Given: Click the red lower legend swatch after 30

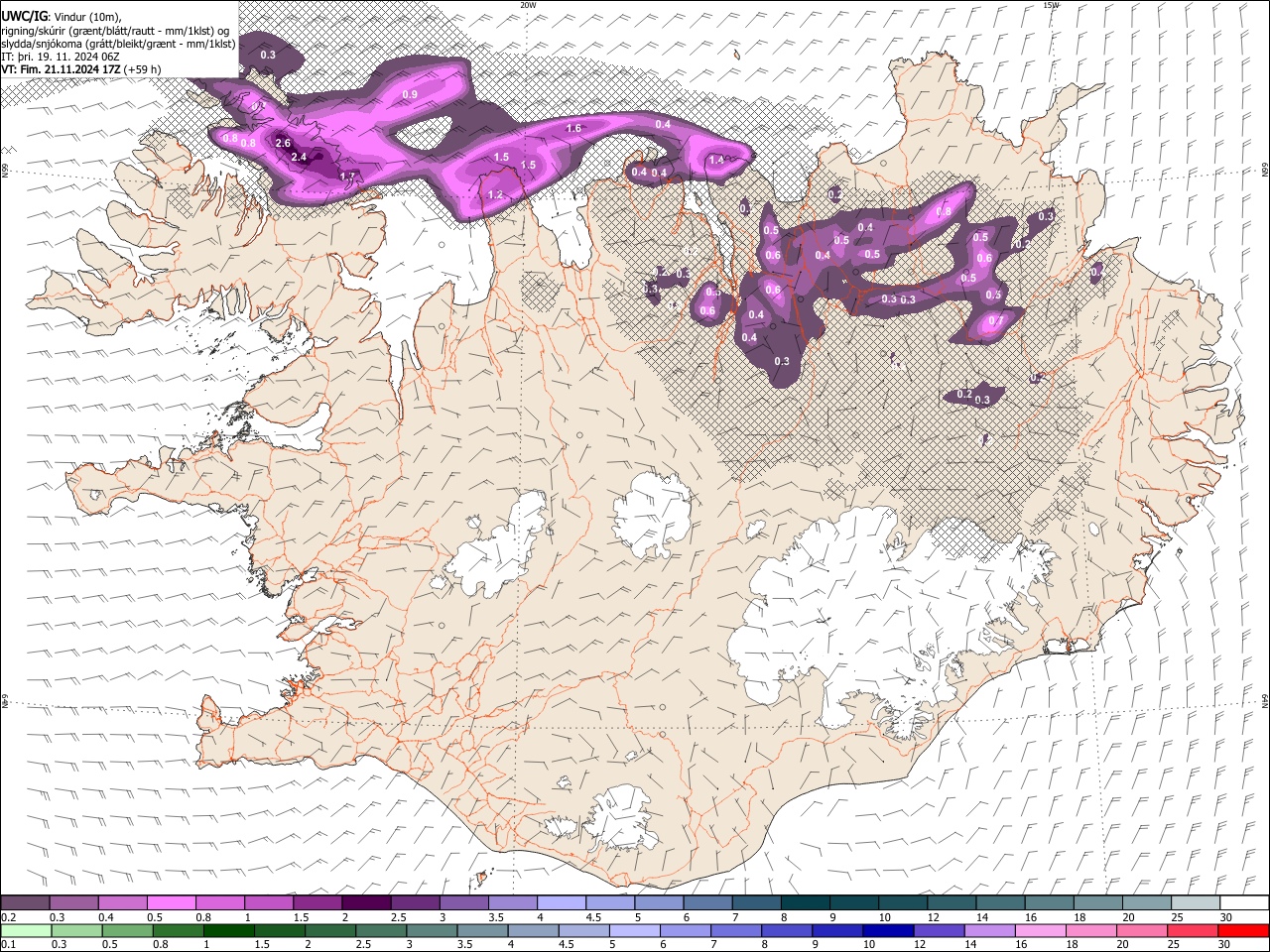Looking at the screenshot, I should click(1242, 930).
